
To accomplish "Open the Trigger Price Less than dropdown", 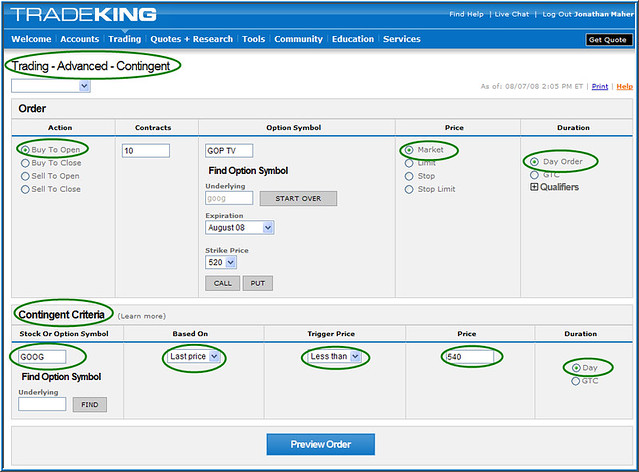I will coord(333,357).
